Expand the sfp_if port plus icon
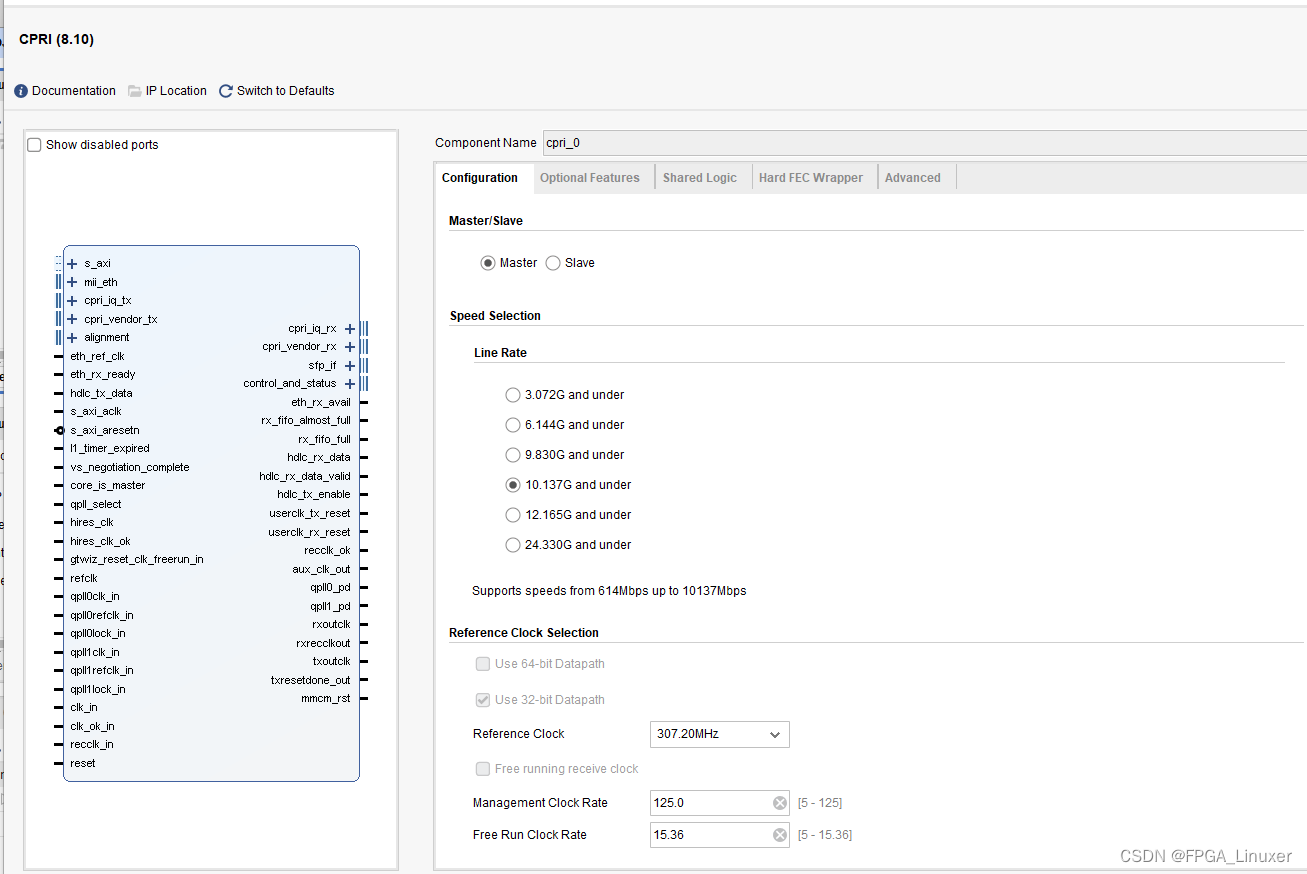The width and height of the screenshot is (1307, 874). click(350, 366)
